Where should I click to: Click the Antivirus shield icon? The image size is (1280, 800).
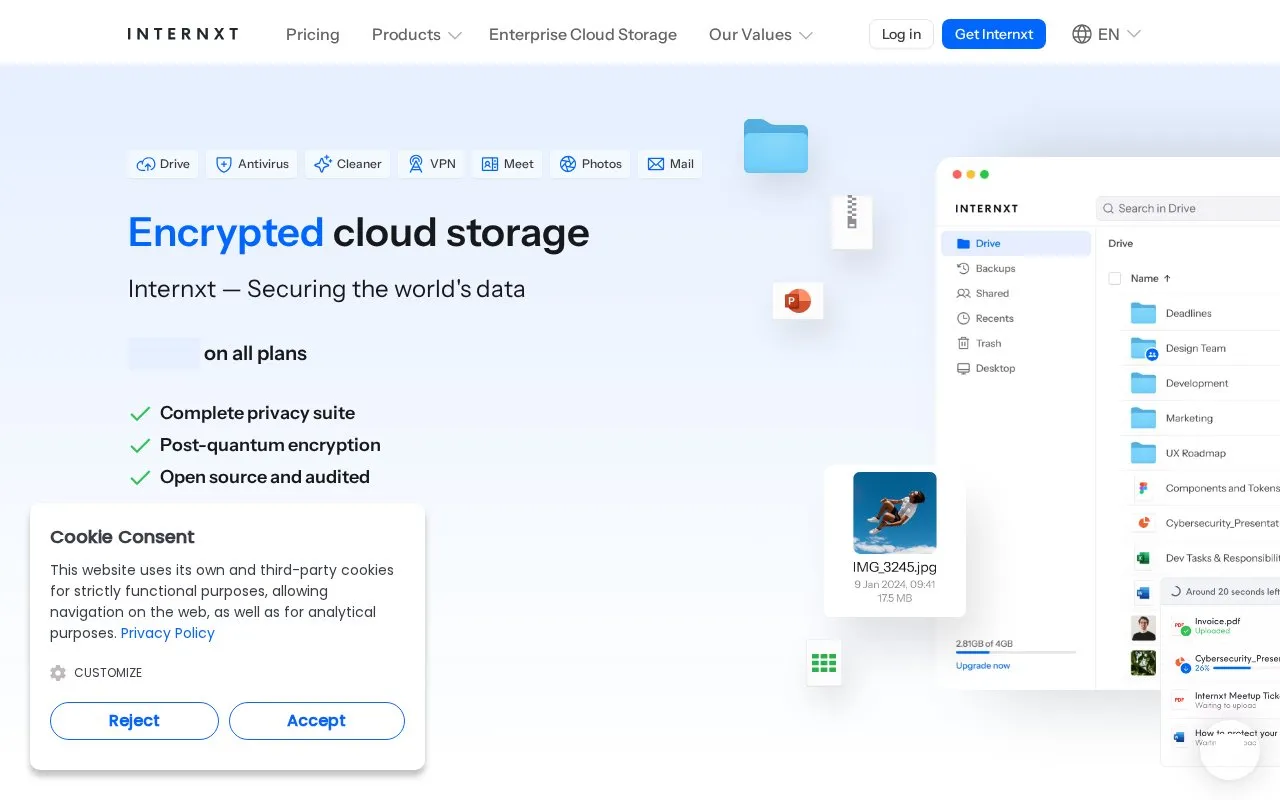[224, 164]
